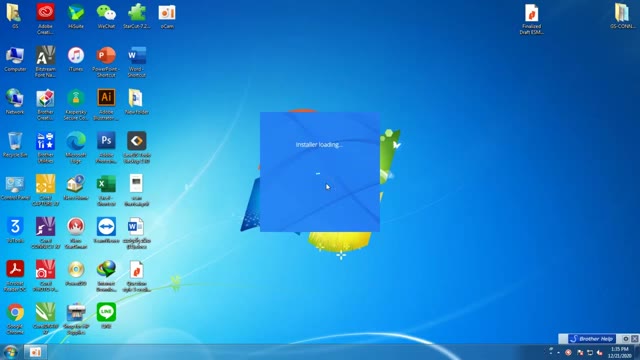The image size is (640, 360).
Task: Select the Recycle Bin
Action: coord(15,144)
